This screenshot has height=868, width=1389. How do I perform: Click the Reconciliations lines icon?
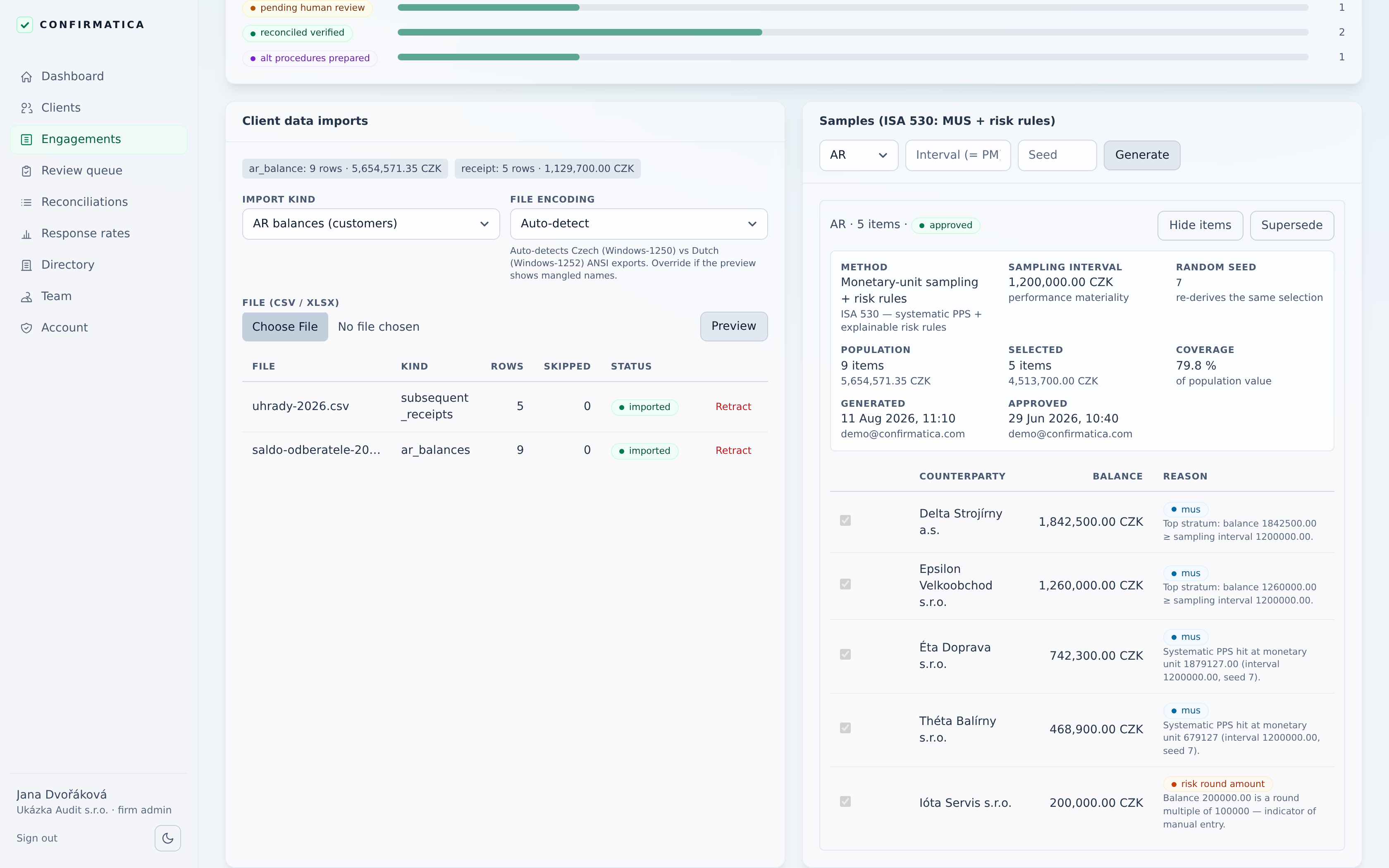coord(26,202)
